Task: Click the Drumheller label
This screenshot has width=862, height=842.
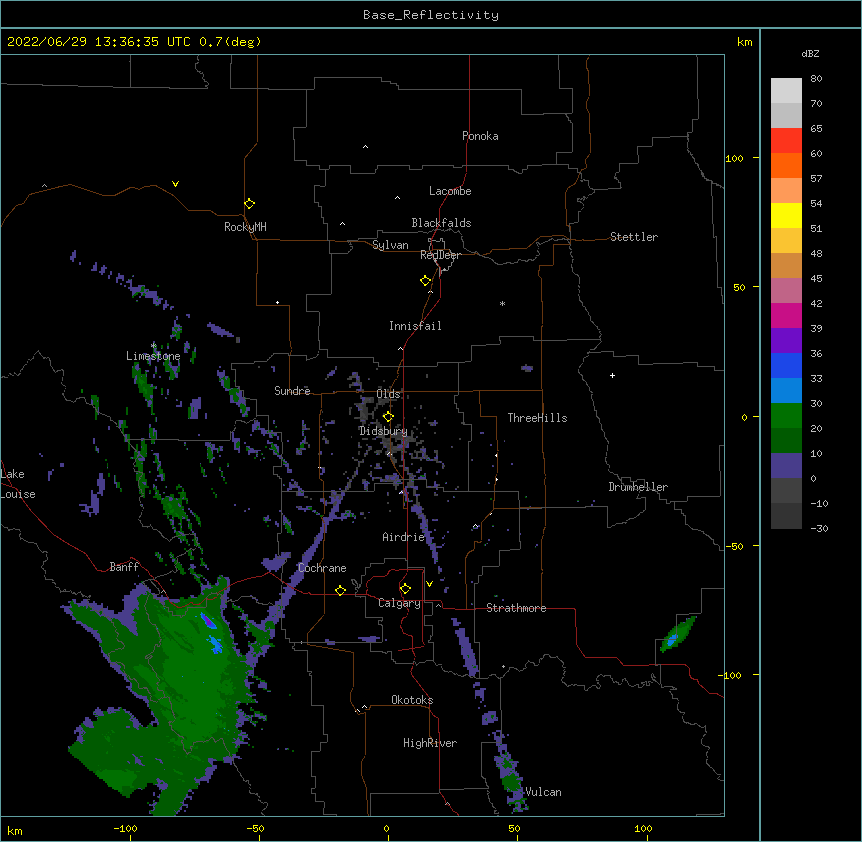Action: (x=638, y=487)
